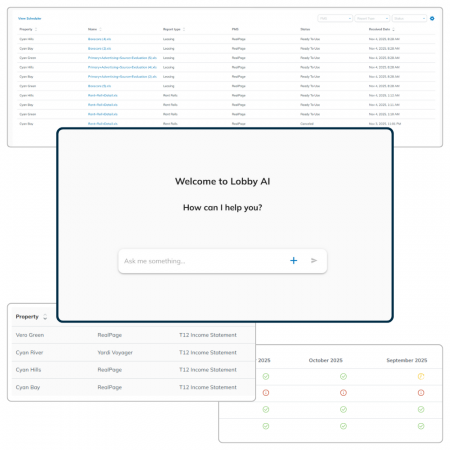
Task: Open the Boxscore (2).xls file link
Action: coord(99,48)
